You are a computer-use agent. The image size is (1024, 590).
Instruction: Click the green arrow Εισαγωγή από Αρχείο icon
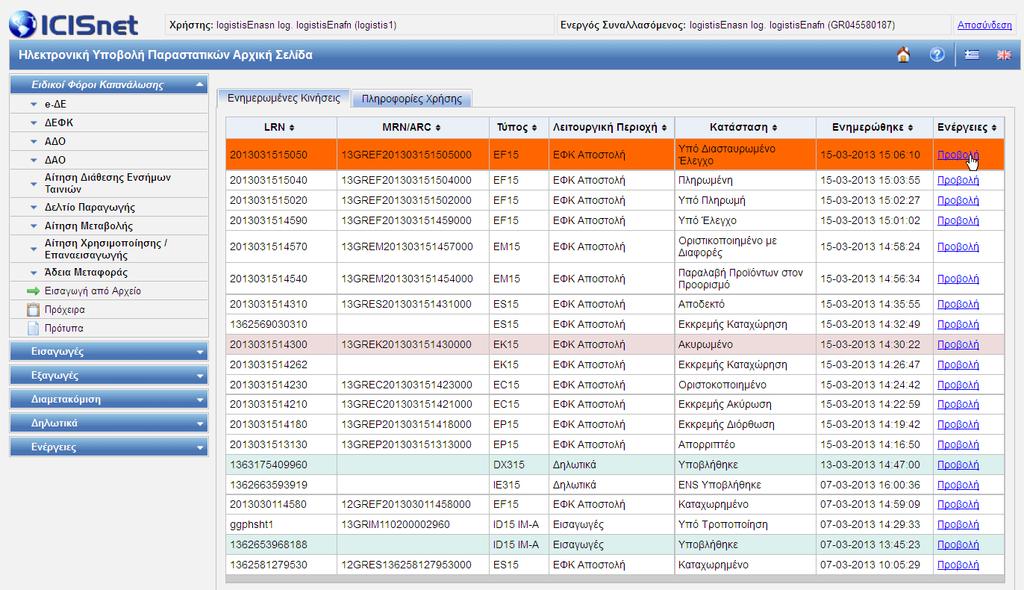(x=33, y=291)
